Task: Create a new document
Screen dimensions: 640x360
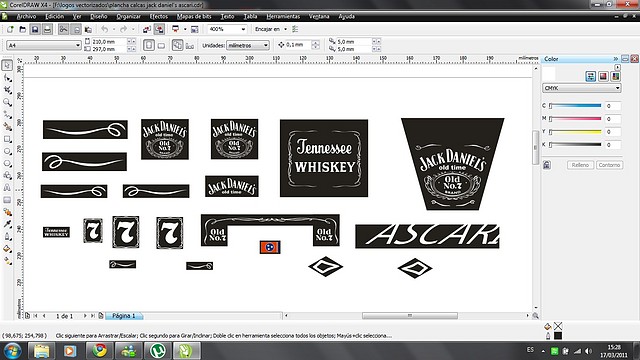Action: click(10, 29)
